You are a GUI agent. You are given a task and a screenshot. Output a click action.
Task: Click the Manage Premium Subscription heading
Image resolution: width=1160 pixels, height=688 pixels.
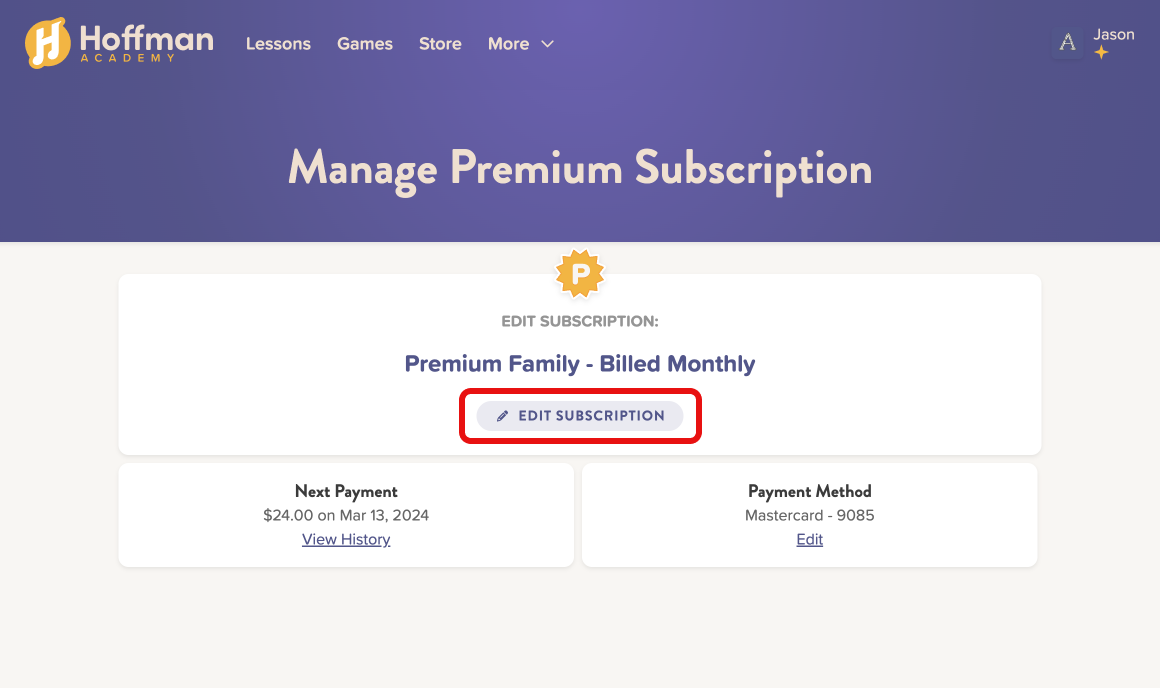click(x=580, y=168)
